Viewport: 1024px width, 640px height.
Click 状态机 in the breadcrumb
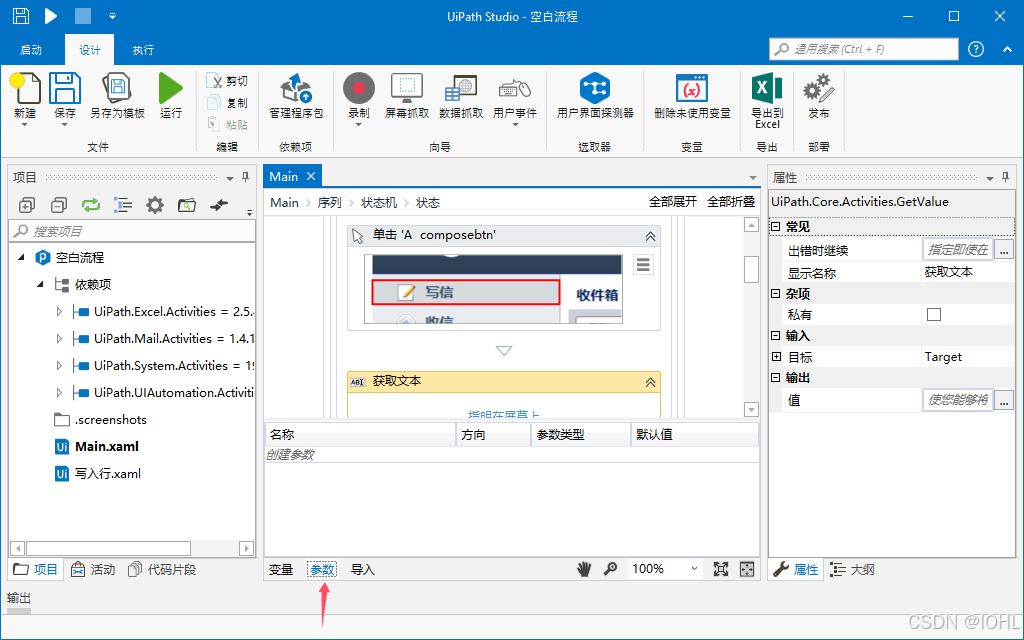tap(379, 203)
